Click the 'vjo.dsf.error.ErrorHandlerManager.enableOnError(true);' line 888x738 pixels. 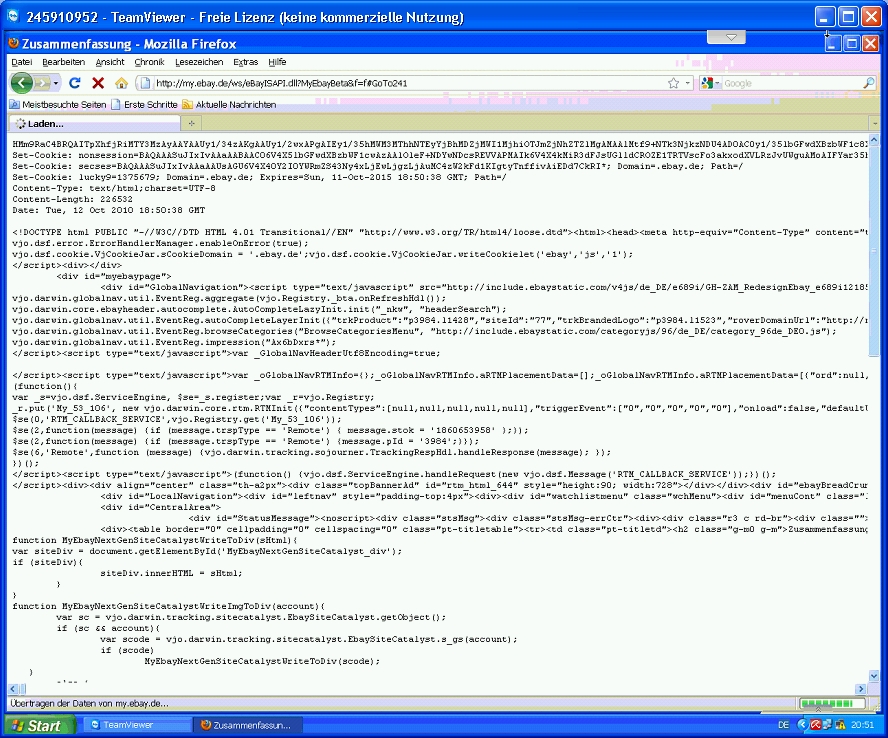[x=160, y=244]
